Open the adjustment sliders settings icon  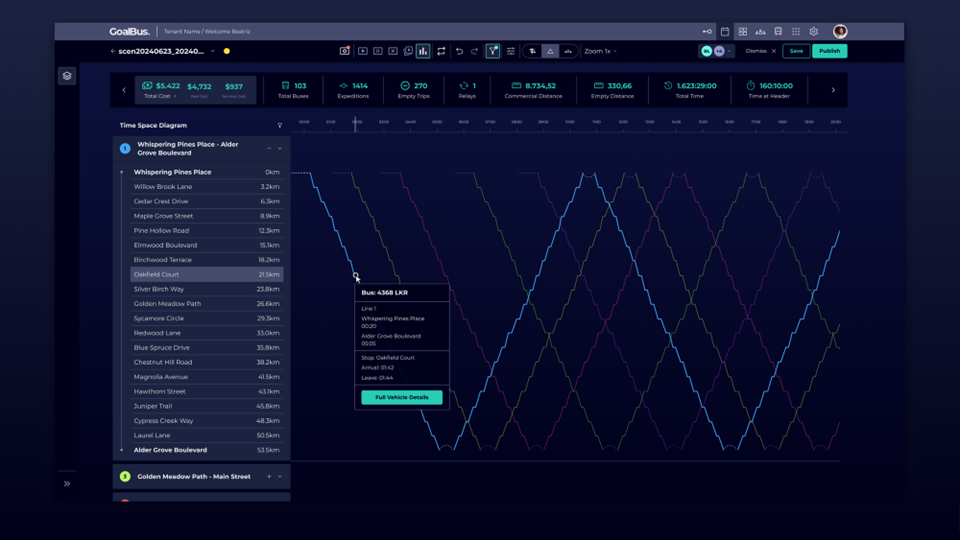pos(511,51)
